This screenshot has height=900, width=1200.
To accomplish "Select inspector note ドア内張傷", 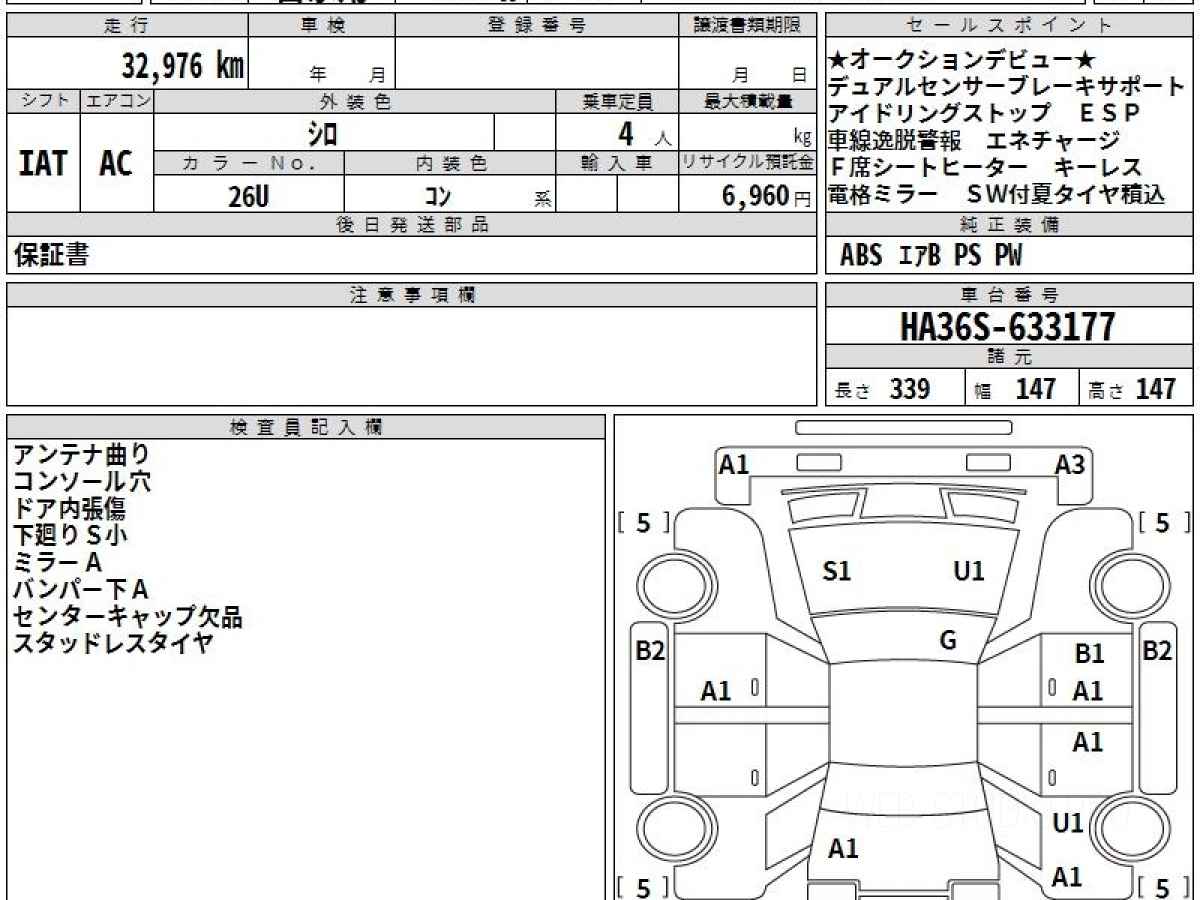I will (x=69, y=509).
